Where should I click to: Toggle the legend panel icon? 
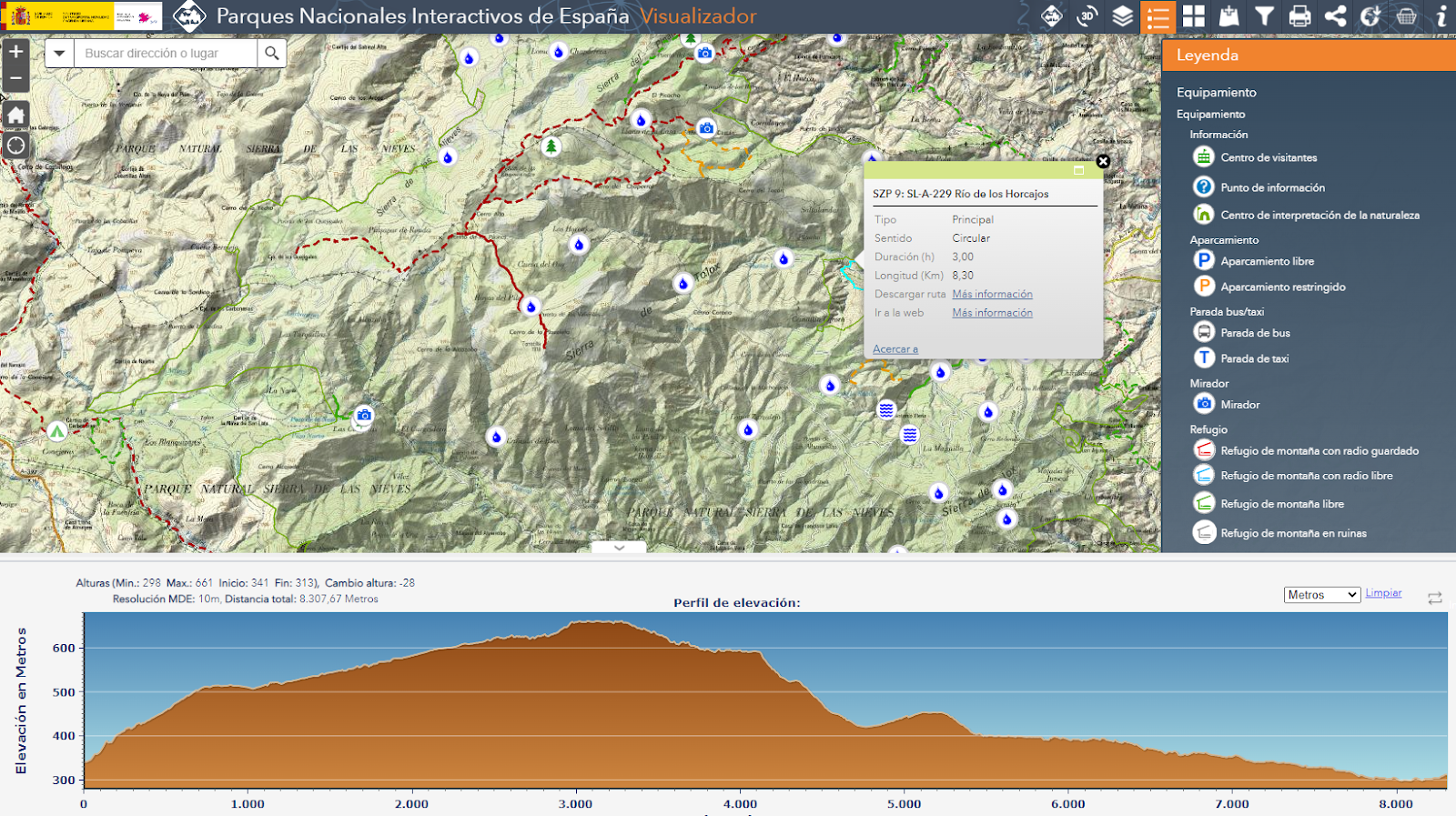point(1158,16)
